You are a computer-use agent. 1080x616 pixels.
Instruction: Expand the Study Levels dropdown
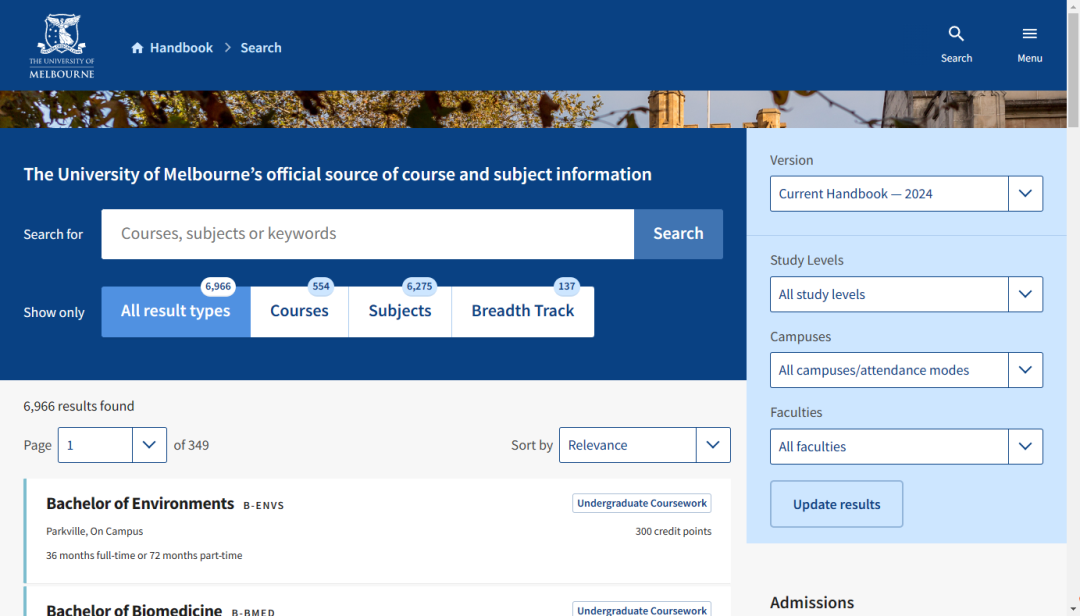(x=906, y=294)
